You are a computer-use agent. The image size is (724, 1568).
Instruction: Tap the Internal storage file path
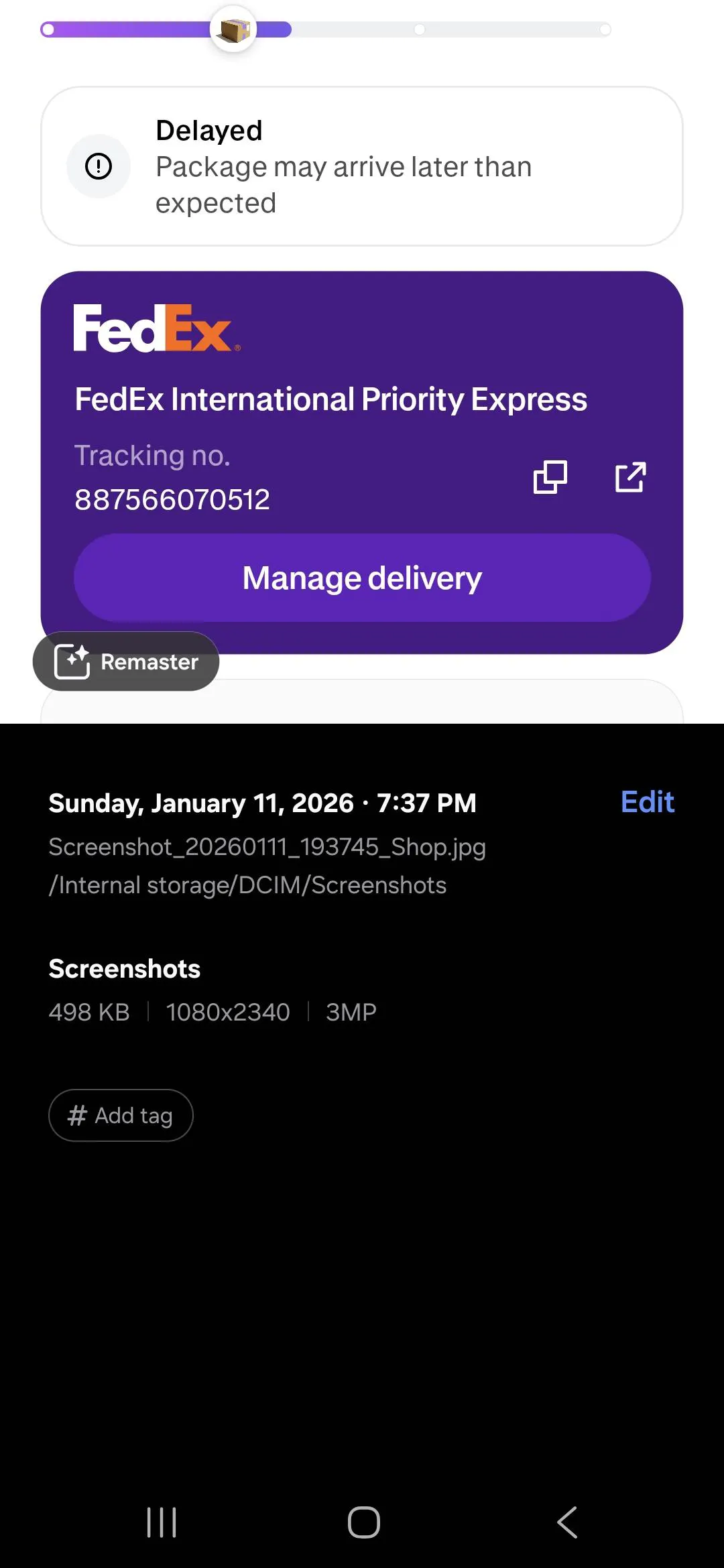tap(247, 885)
